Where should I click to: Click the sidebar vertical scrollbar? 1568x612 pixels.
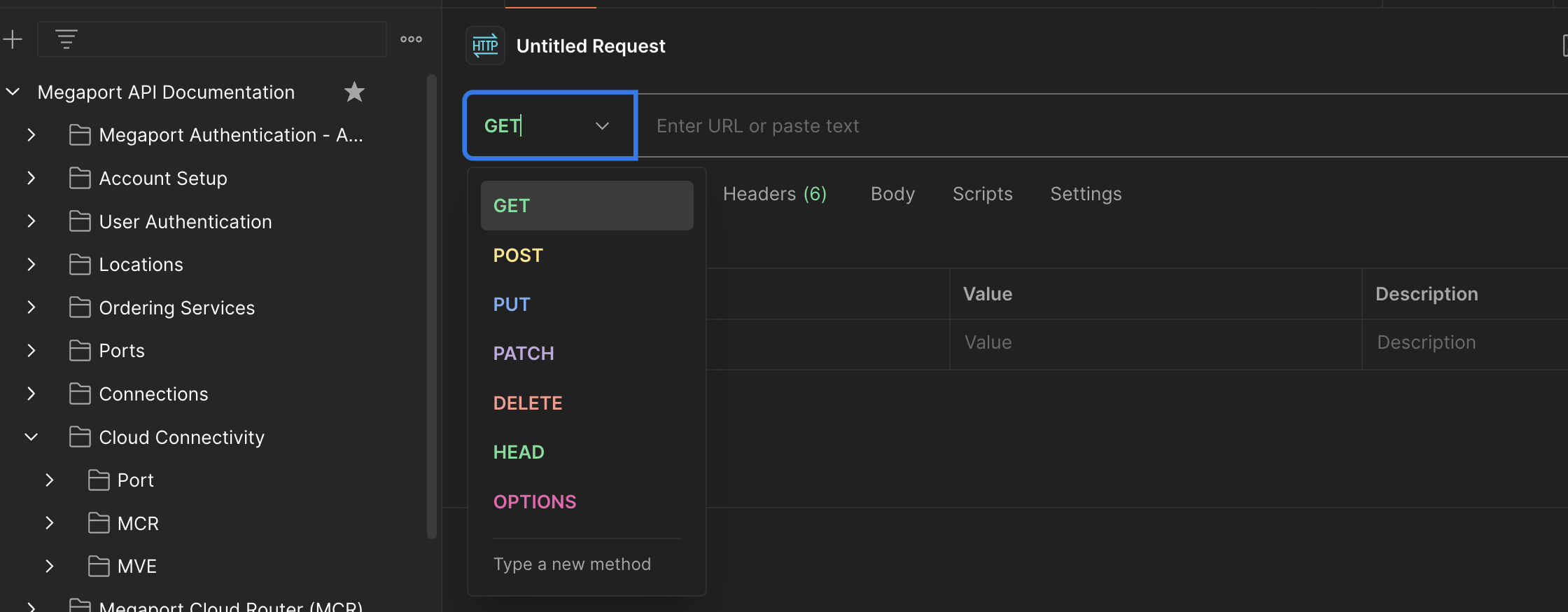(x=431, y=307)
